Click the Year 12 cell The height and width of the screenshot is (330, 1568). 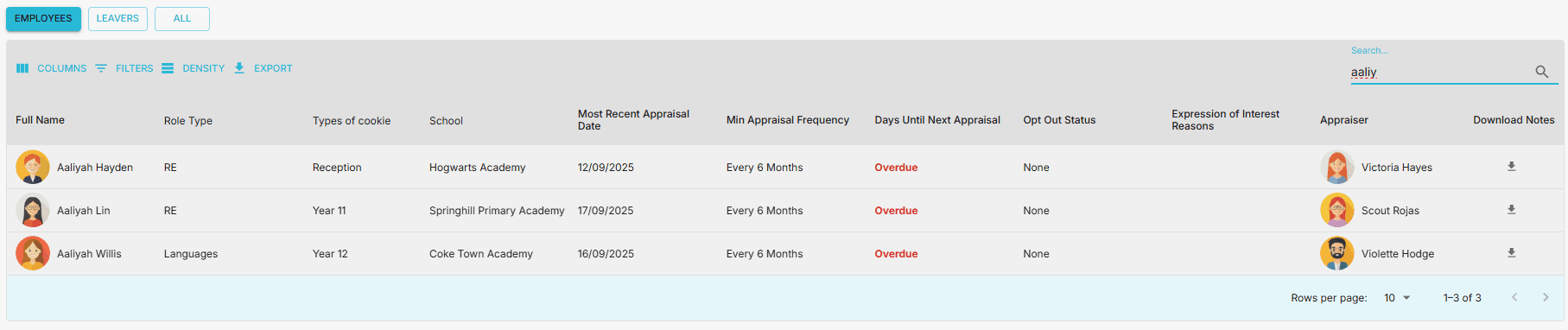330,254
